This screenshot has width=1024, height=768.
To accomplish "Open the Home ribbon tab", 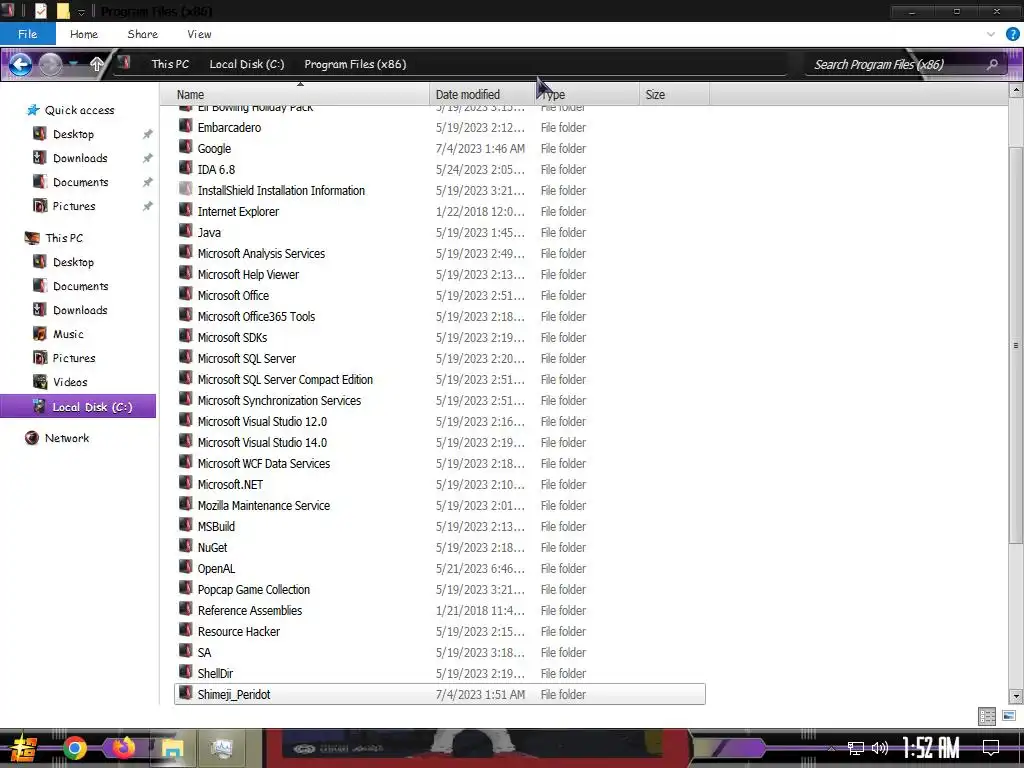I will click(x=84, y=34).
